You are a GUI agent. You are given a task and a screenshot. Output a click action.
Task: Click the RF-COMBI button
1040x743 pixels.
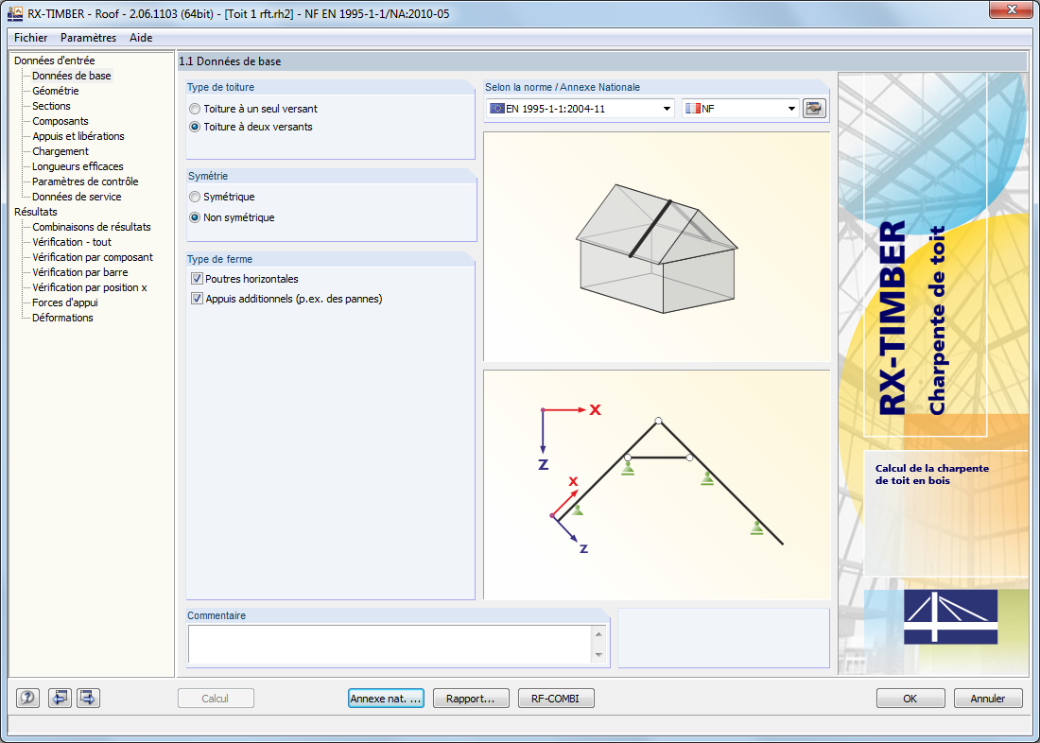556,699
